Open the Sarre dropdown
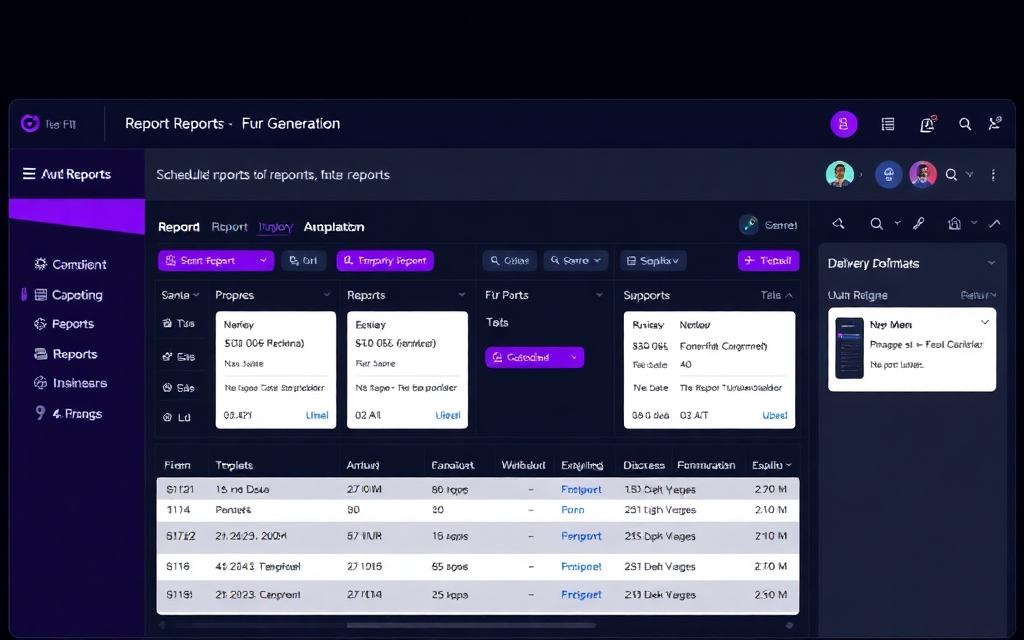1024x640 pixels. click(x=575, y=260)
